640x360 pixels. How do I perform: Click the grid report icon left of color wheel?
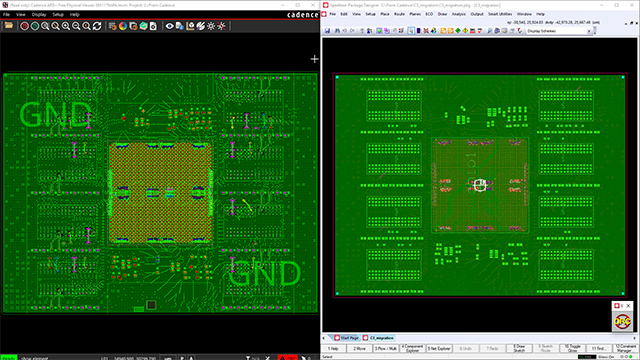point(113,26)
